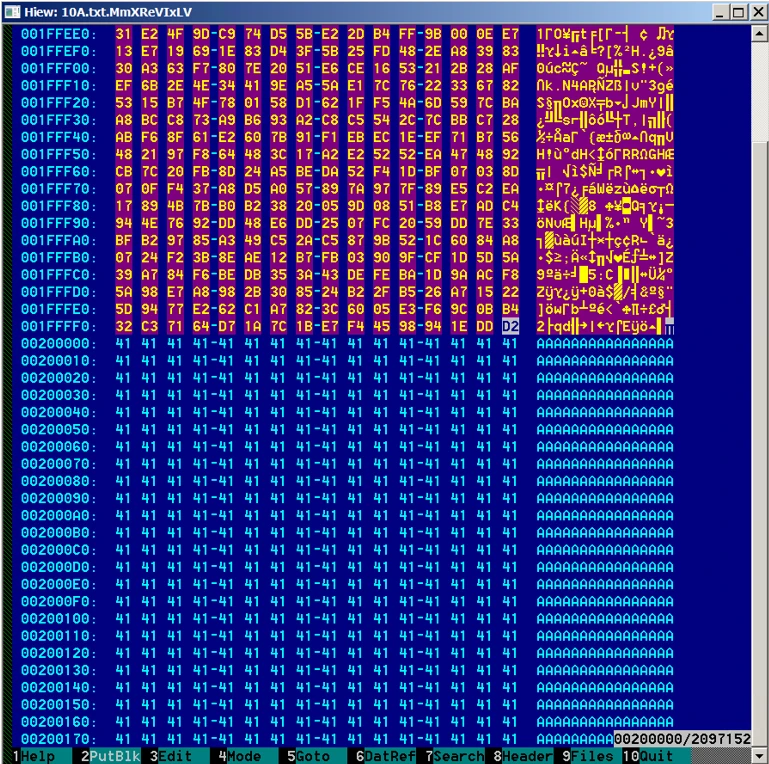The width and height of the screenshot is (769, 764).
Task: Click the highlighted D2 byte at 001FFFF0
Action: click(510, 326)
